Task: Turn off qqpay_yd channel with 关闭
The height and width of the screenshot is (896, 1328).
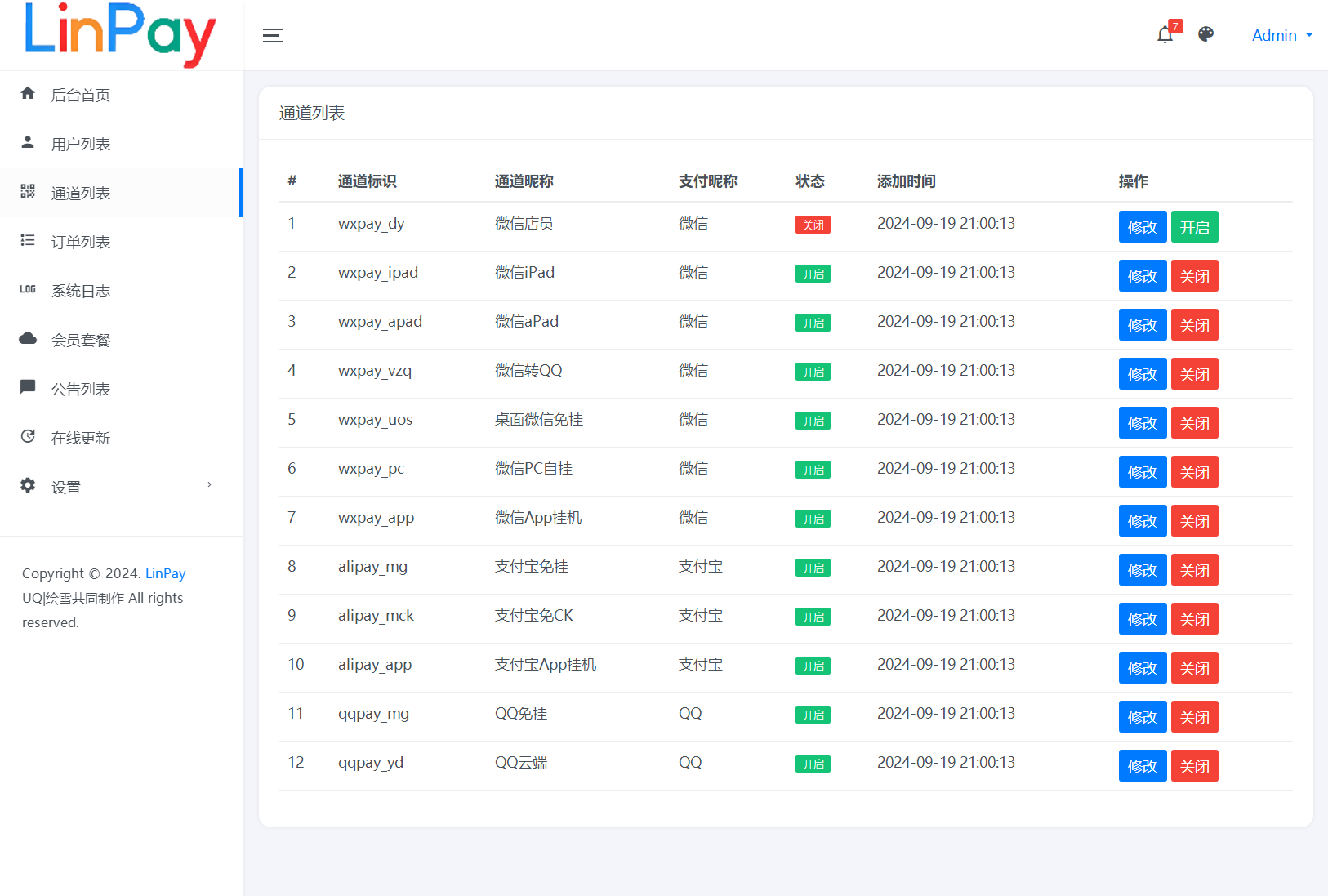Action: 1194,765
